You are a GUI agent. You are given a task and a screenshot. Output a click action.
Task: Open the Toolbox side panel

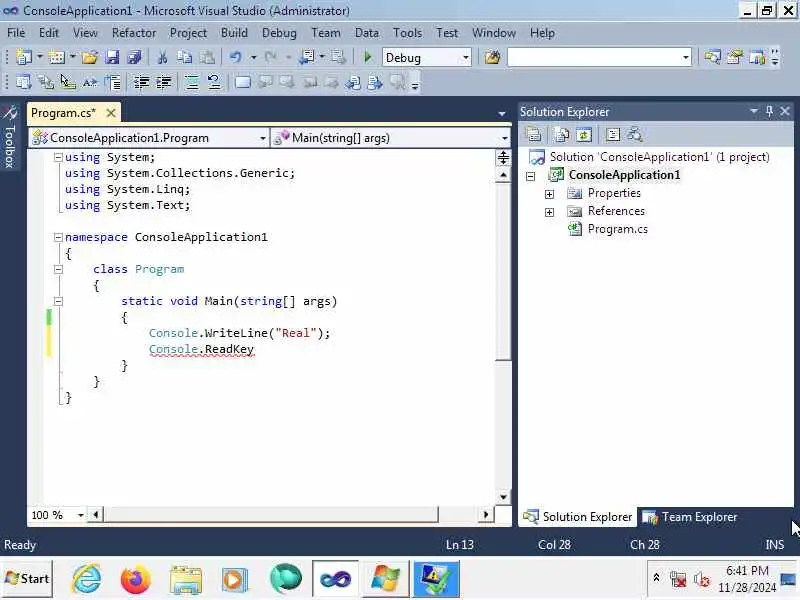(10, 137)
